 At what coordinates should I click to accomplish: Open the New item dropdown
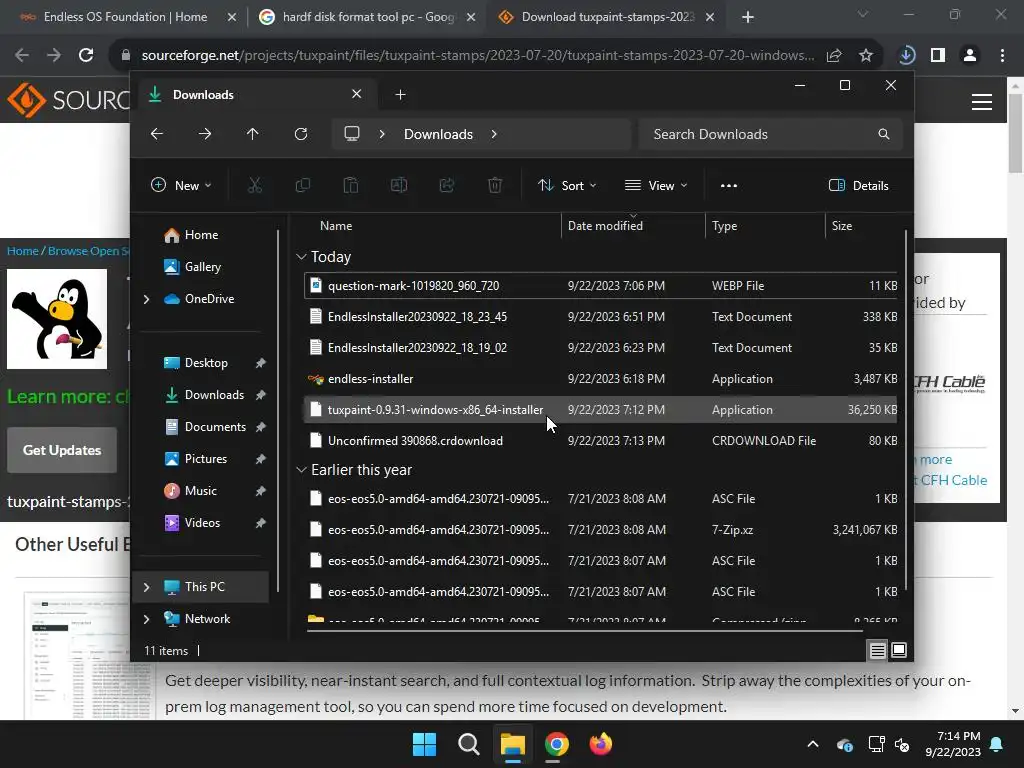point(181,185)
